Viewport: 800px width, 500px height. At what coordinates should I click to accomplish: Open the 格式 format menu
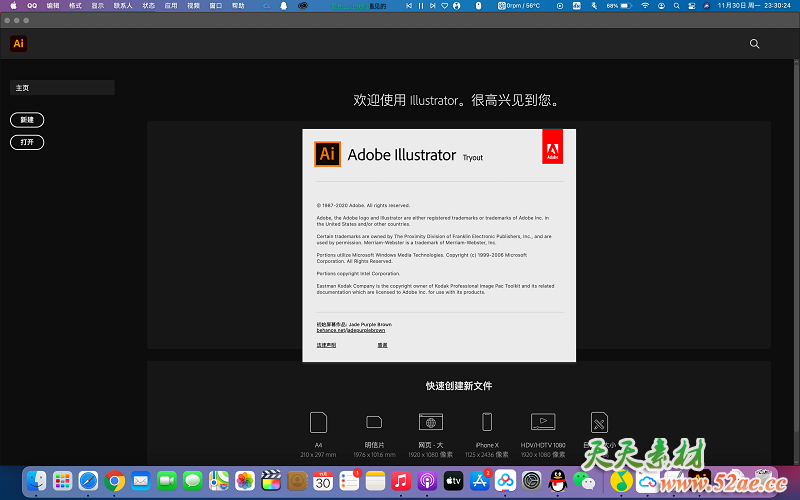click(75, 6)
